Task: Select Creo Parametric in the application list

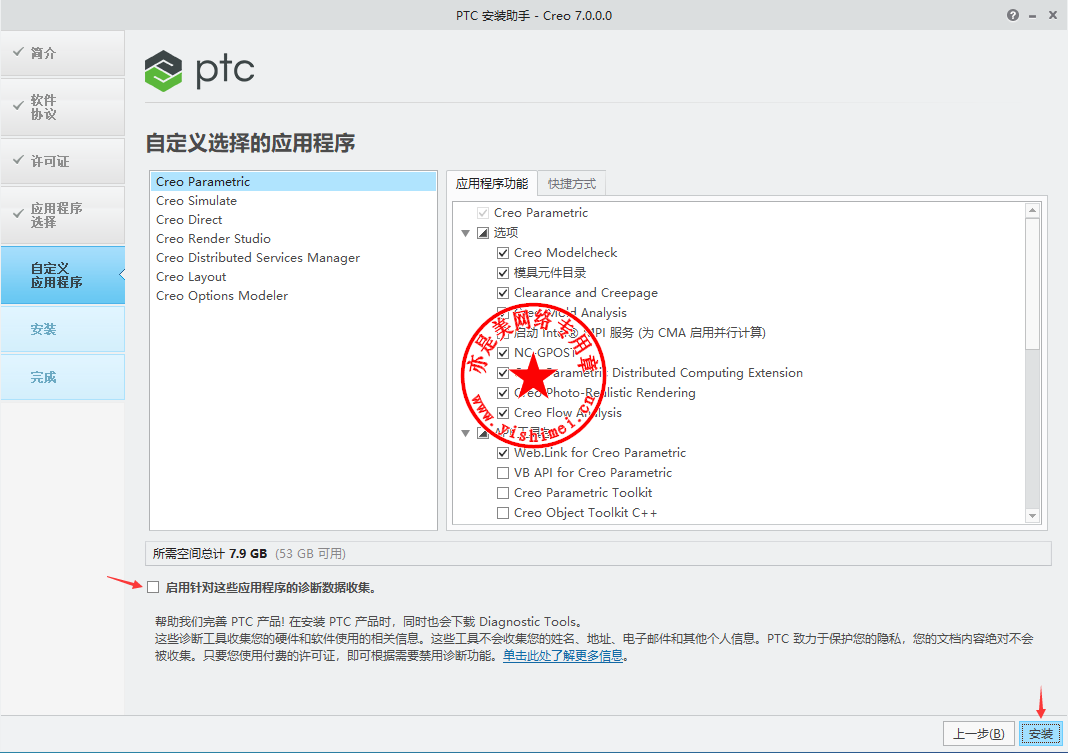Action: (x=293, y=182)
